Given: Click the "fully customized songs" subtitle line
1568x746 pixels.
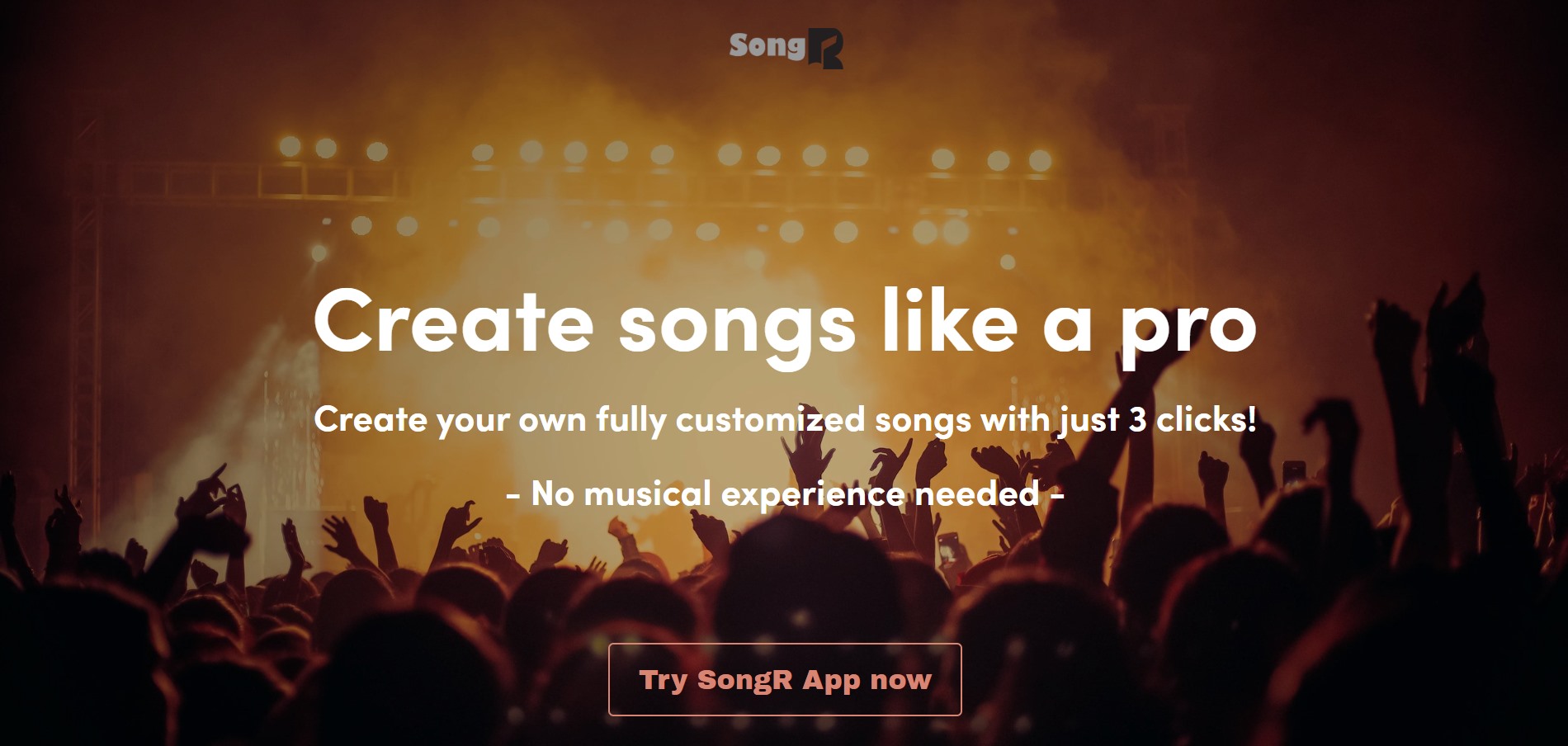Looking at the screenshot, I should (x=785, y=420).
